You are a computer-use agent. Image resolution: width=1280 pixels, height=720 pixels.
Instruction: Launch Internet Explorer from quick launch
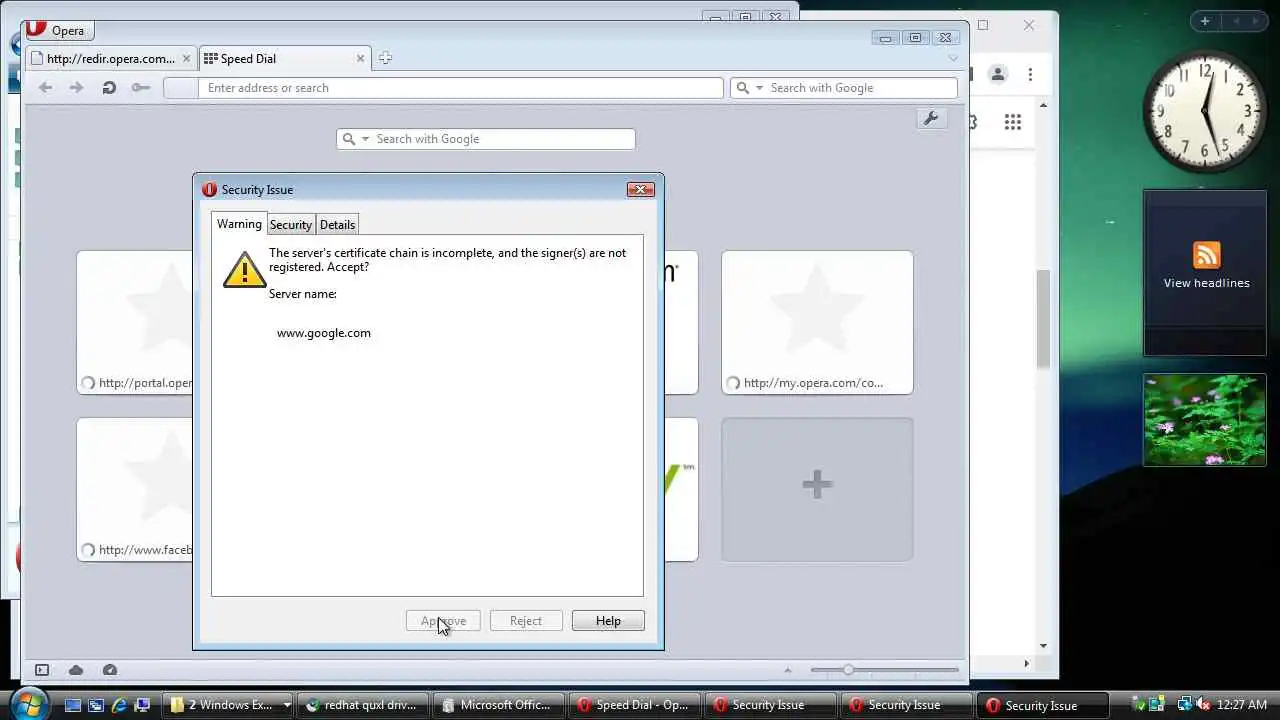pyautogui.click(x=119, y=705)
